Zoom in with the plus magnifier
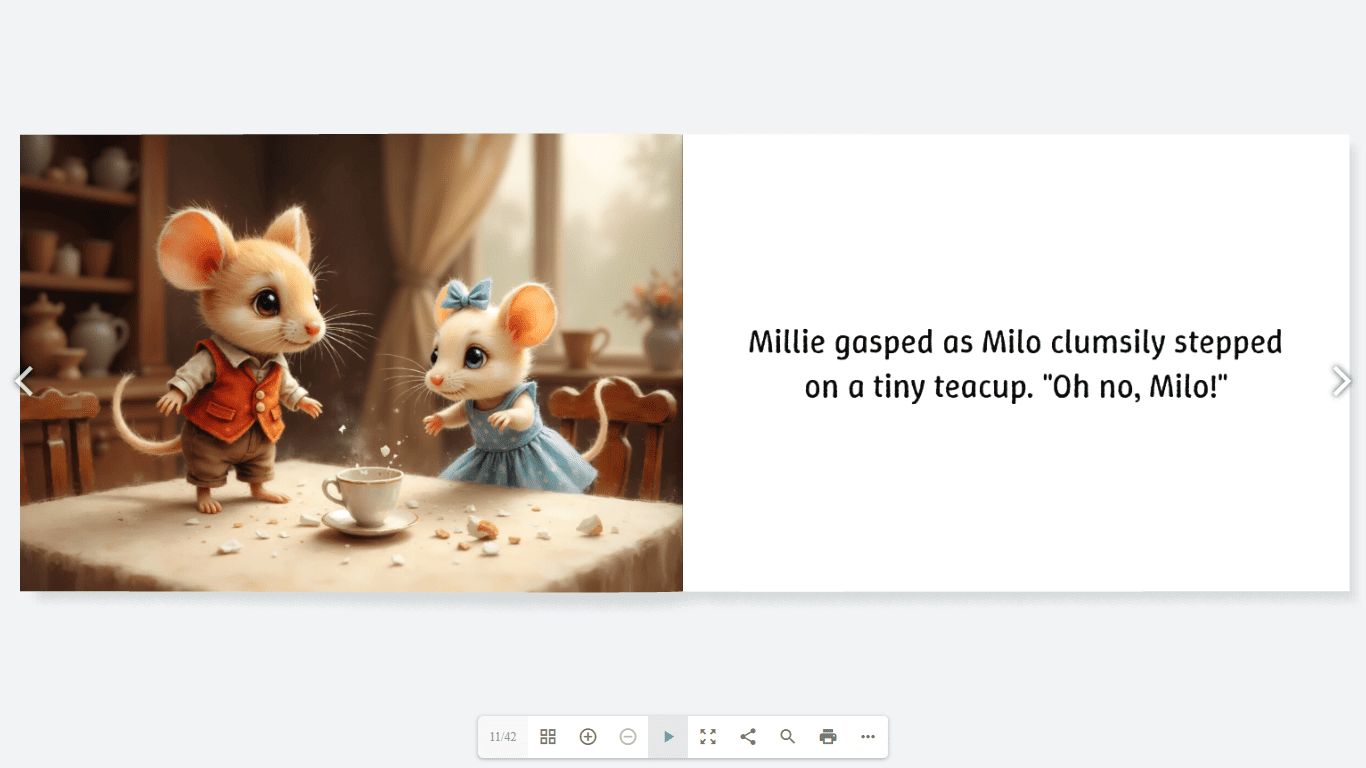Image resolution: width=1366 pixels, height=768 pixels. click(x=588, y=737)
